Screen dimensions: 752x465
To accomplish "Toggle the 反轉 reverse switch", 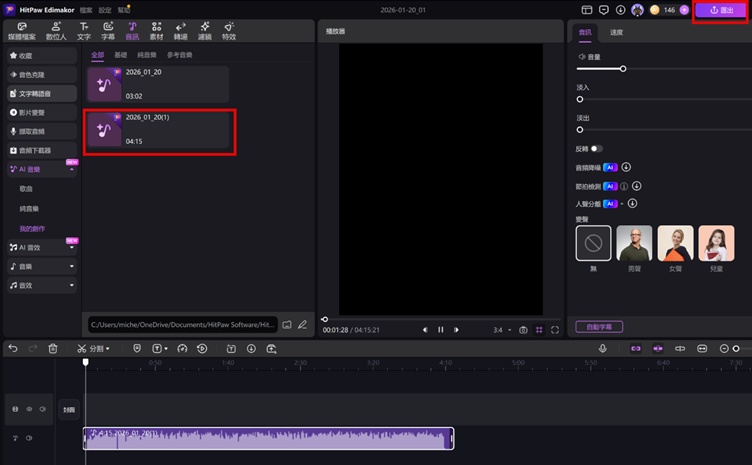I will click(x=597, y=148).
